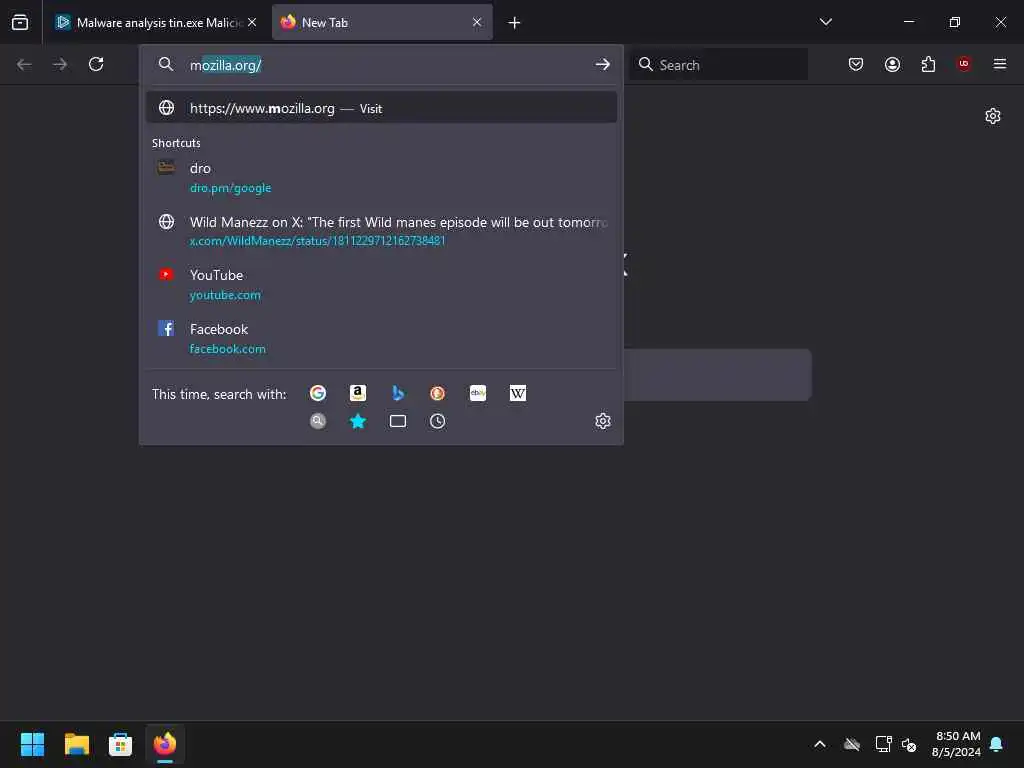Open the New Tab personalize gear
The width and height of the screenshot is (1024, 768).
(x=993, y=116)
